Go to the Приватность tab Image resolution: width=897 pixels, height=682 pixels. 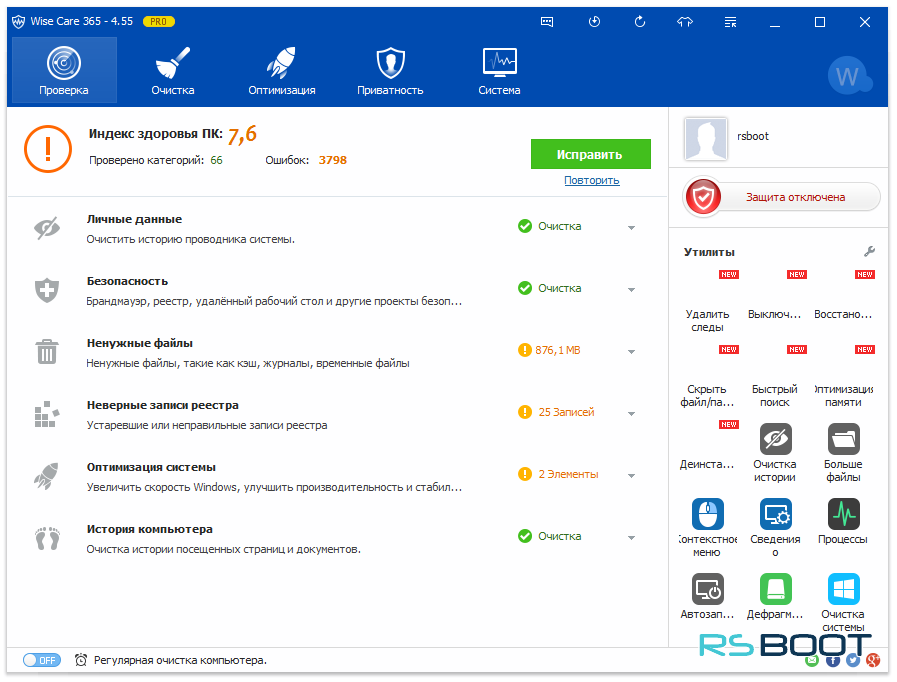pos(390,70)
